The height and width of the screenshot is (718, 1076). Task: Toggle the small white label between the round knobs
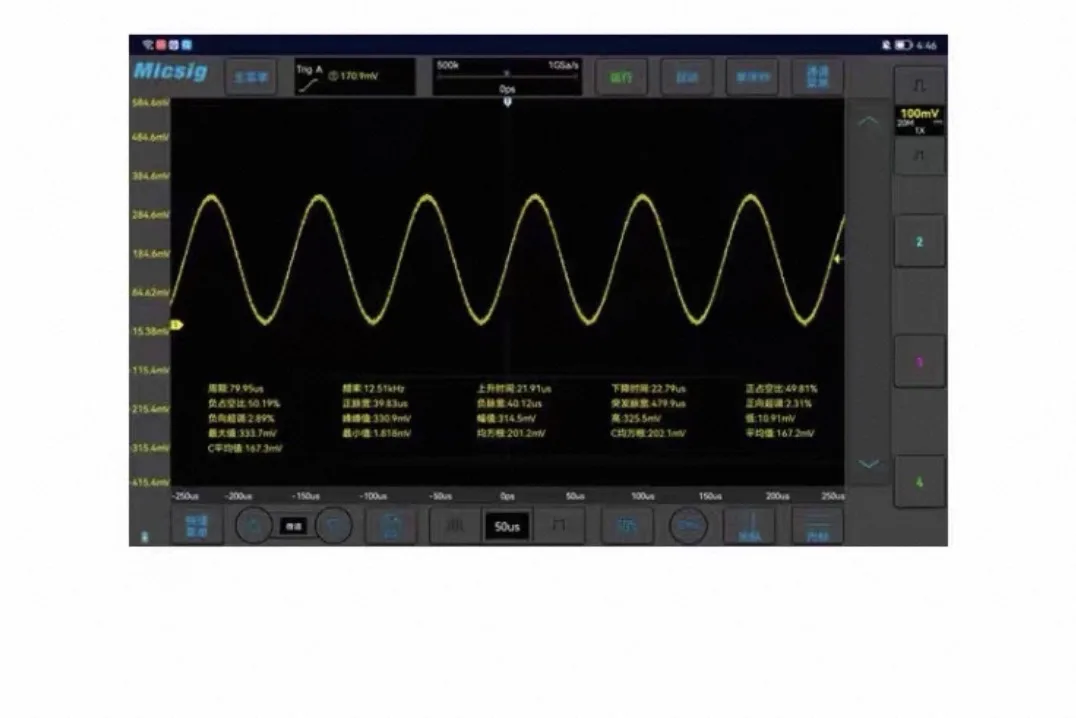point(294,526)
